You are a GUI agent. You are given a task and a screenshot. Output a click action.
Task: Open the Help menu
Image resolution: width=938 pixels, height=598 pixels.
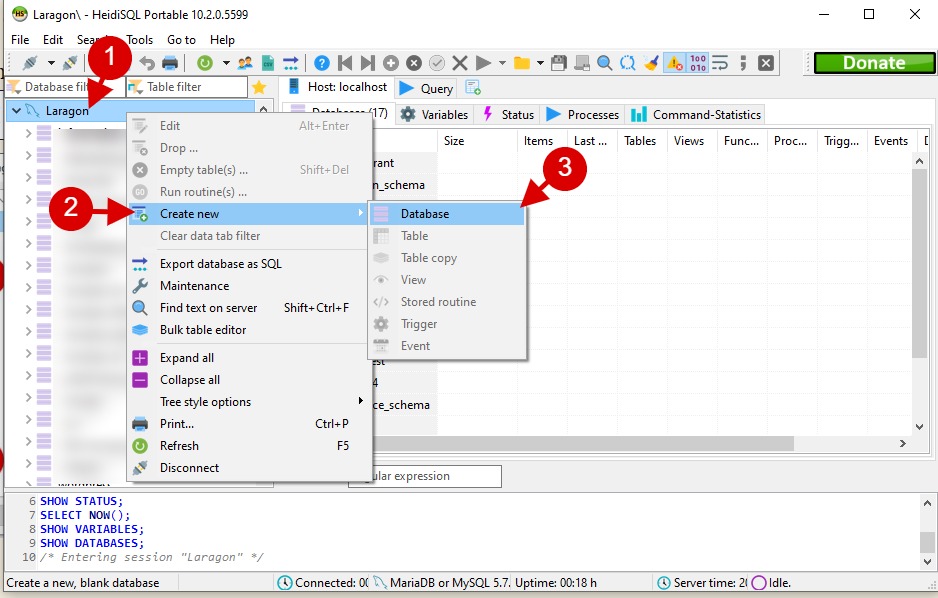coord(222,39)
